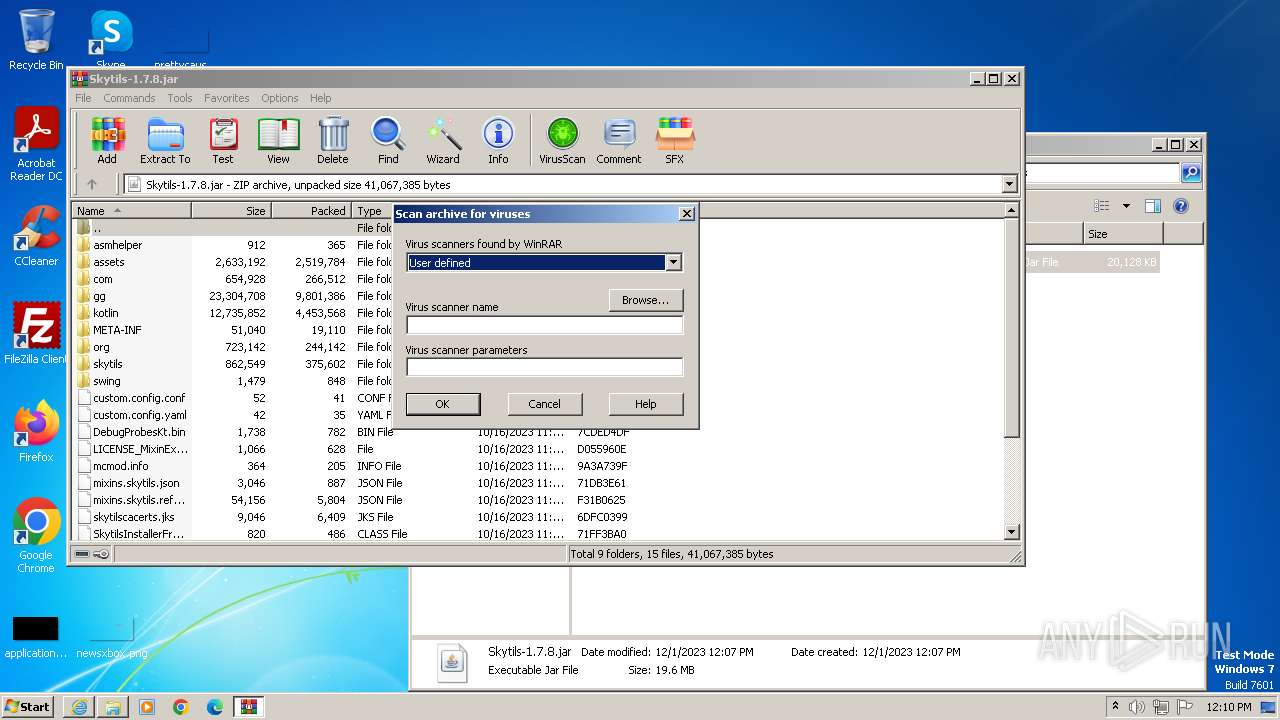Open view options dropdown in Explorer window
The height and width of the screenshot is (720, 1280).
1126,206
